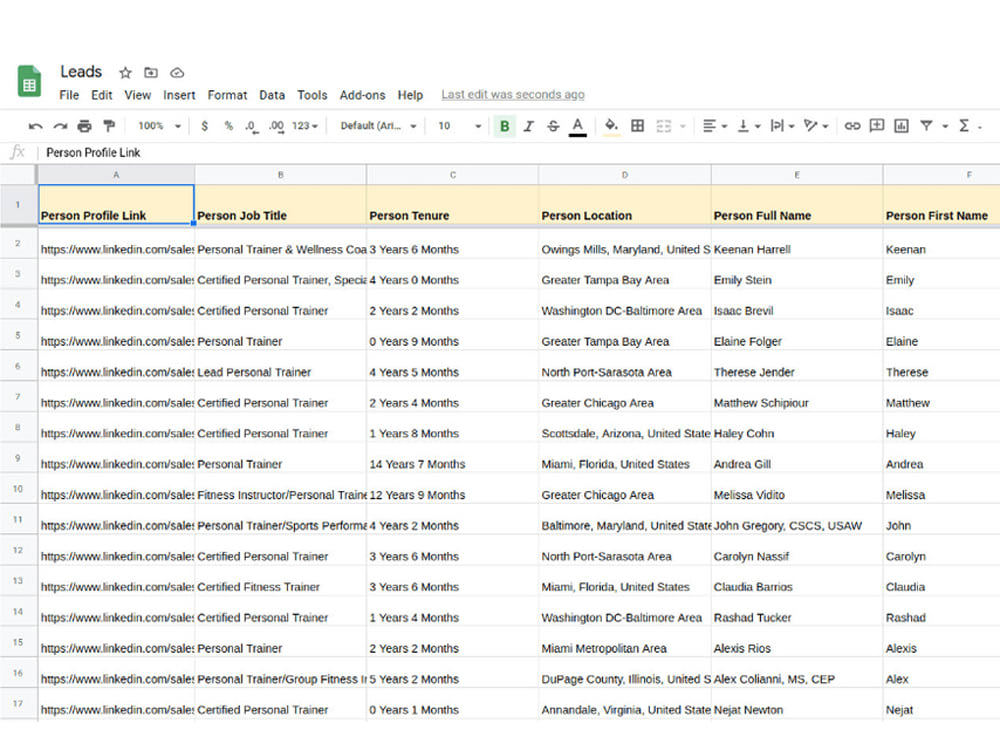Screen dimensions: 1000x750
Task: Select the '14 Years 7 Months' cell
Action: [453, 458]
